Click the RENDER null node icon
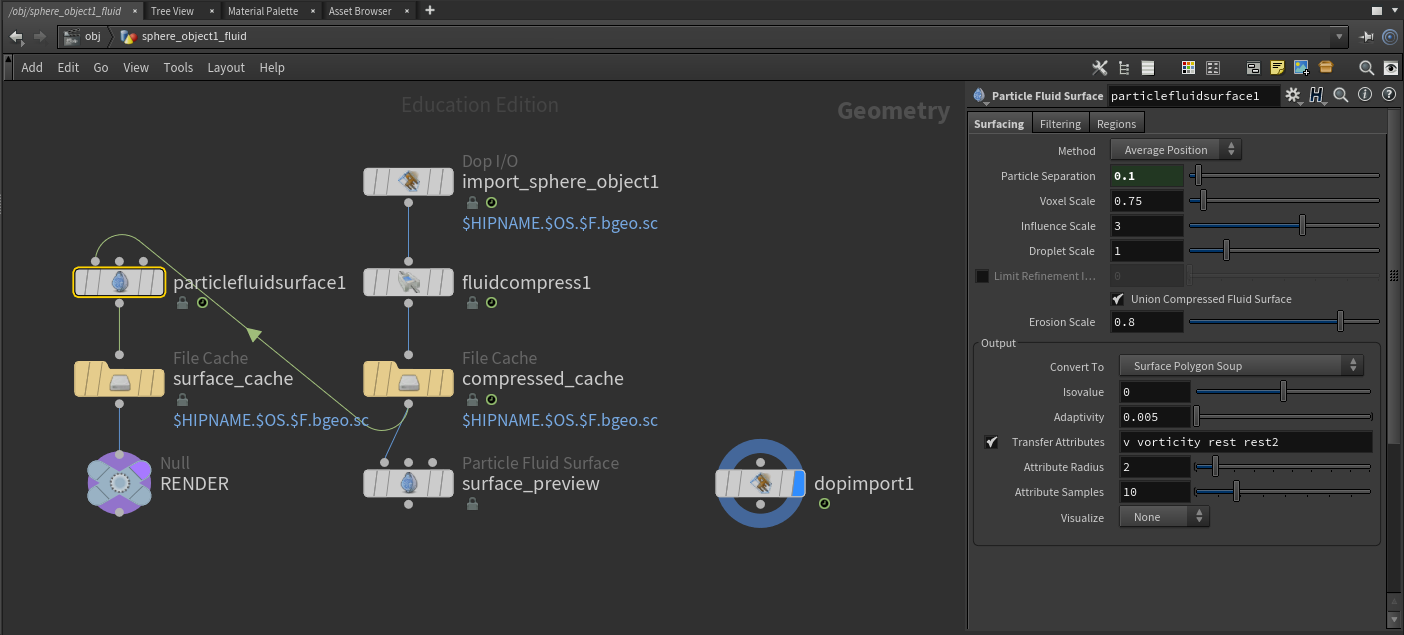 [x=119, y=484]
